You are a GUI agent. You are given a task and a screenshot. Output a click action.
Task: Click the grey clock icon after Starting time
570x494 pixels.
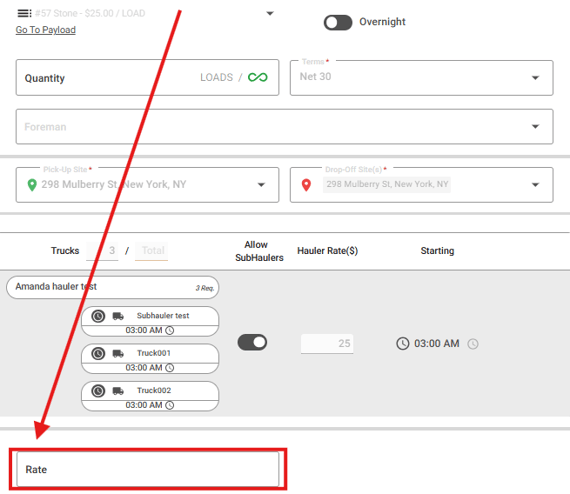click(473, 344)
